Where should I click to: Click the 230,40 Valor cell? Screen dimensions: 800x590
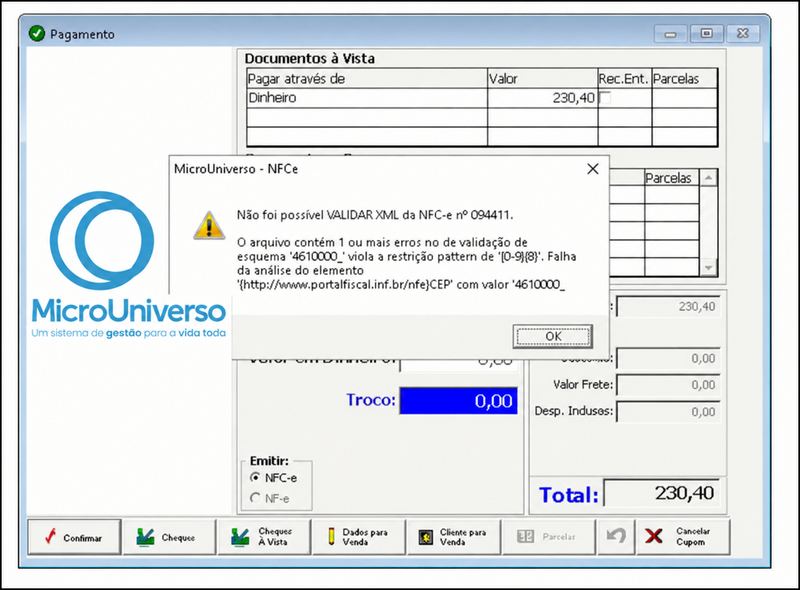(542, 98)
